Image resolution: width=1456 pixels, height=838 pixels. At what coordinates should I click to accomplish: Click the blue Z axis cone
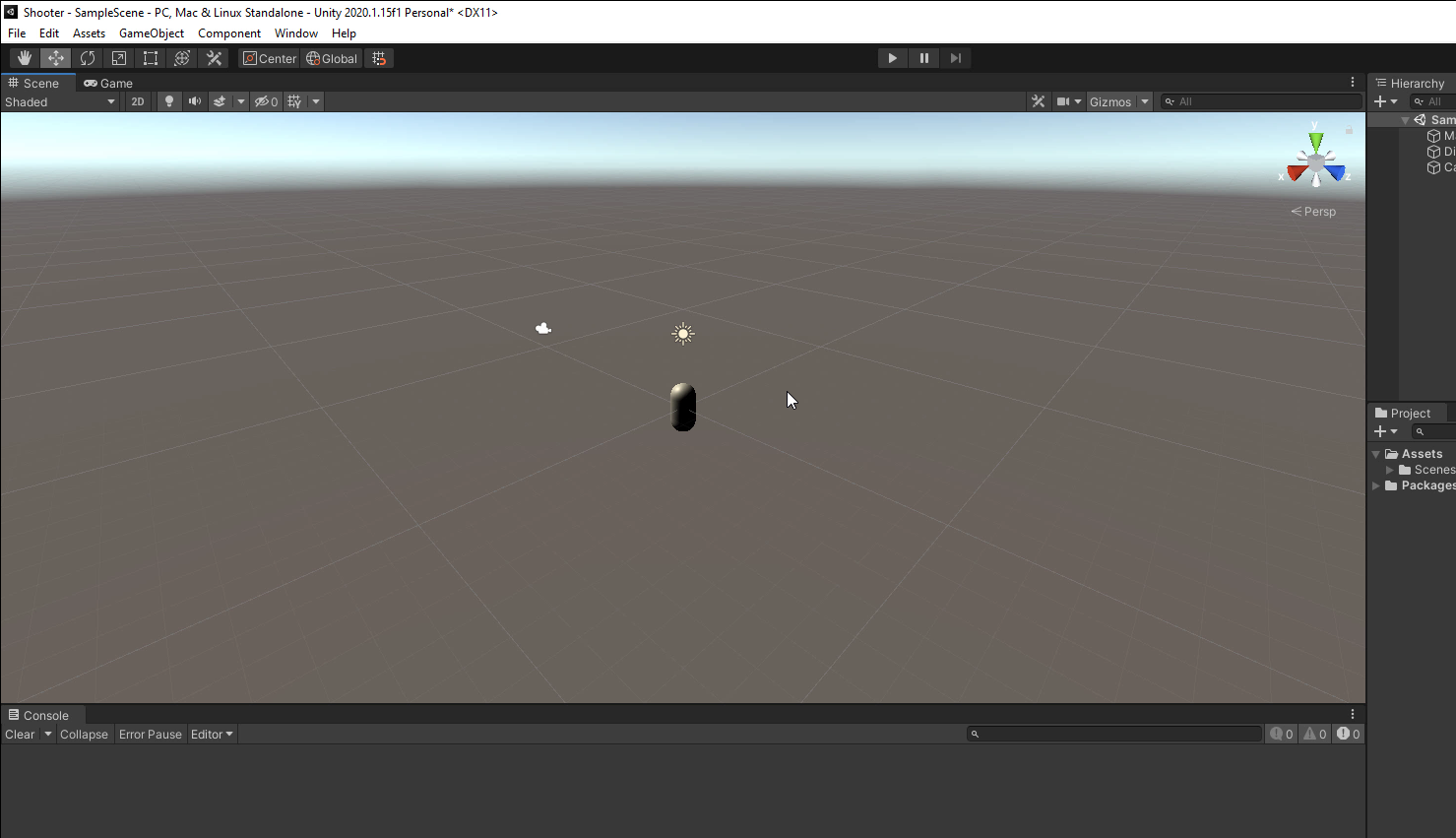click(x=1335, y=173)
